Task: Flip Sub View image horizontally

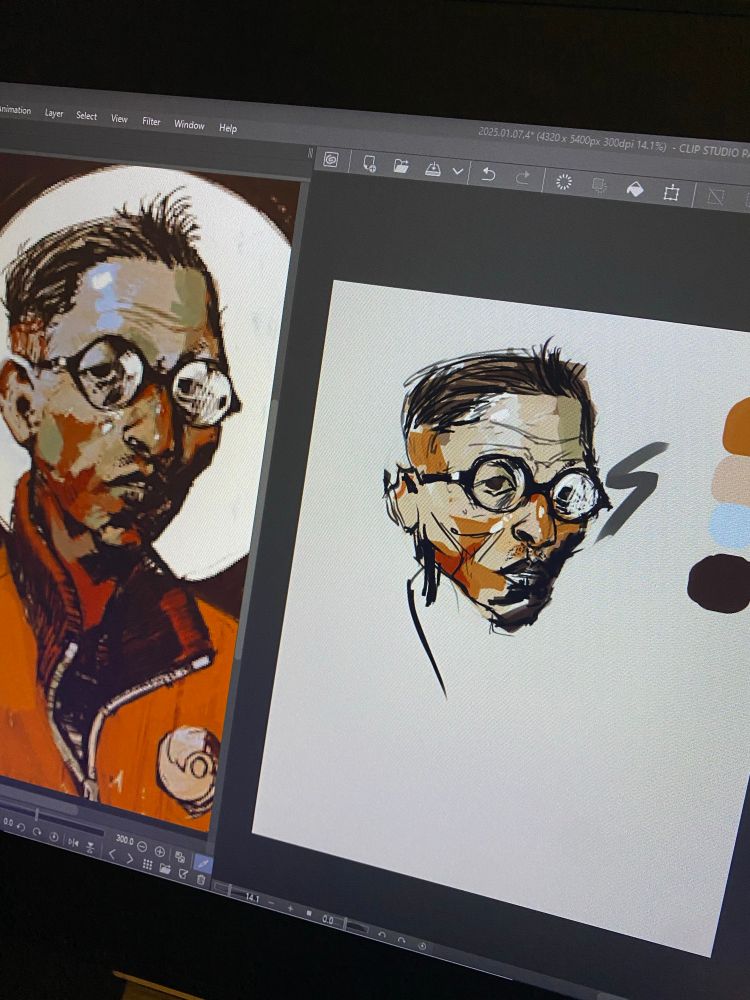Action: click(x=73, y=842)
